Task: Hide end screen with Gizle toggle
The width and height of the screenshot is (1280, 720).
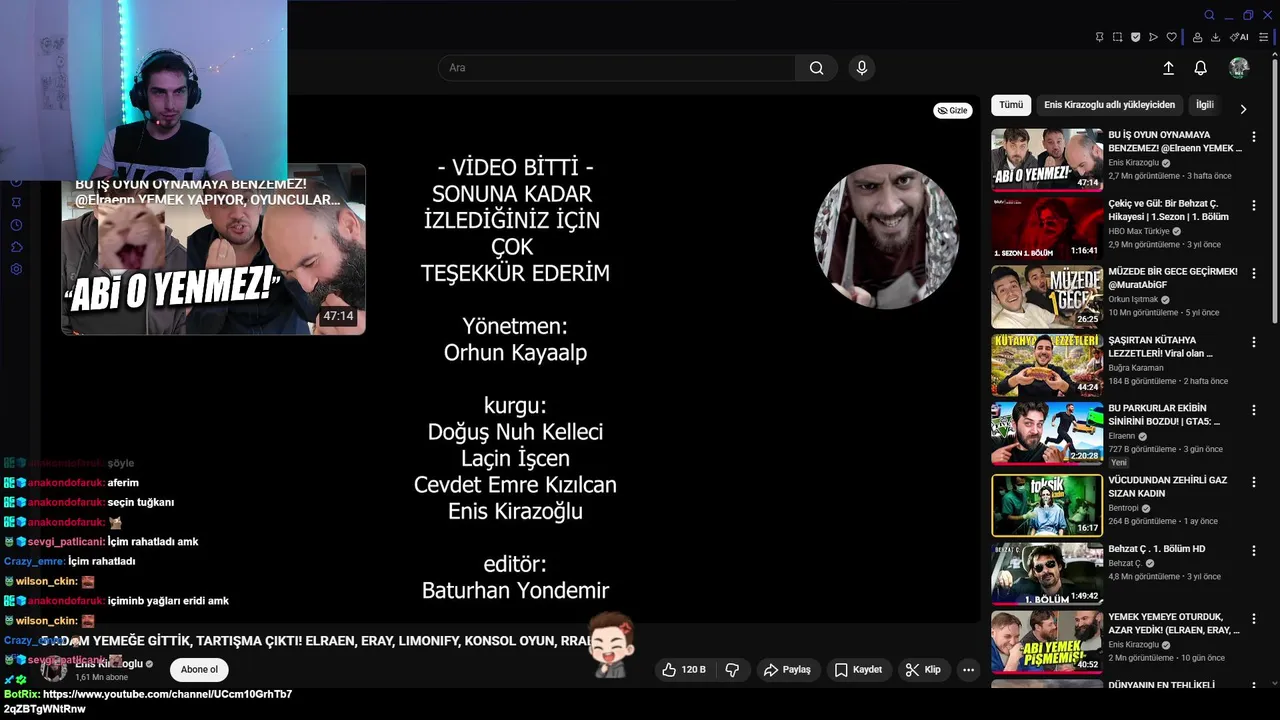Action: click(x=953, y=110)
